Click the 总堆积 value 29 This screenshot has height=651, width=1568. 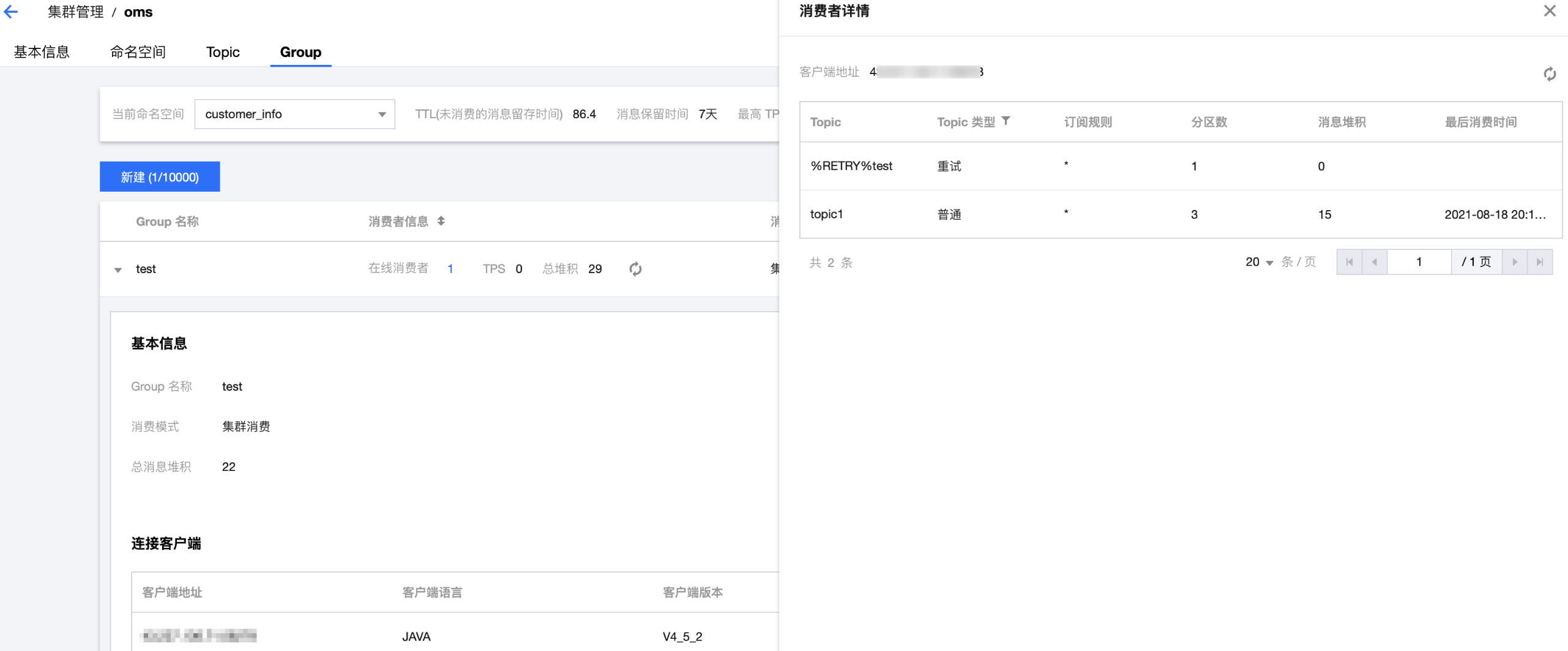pos(595,269)
